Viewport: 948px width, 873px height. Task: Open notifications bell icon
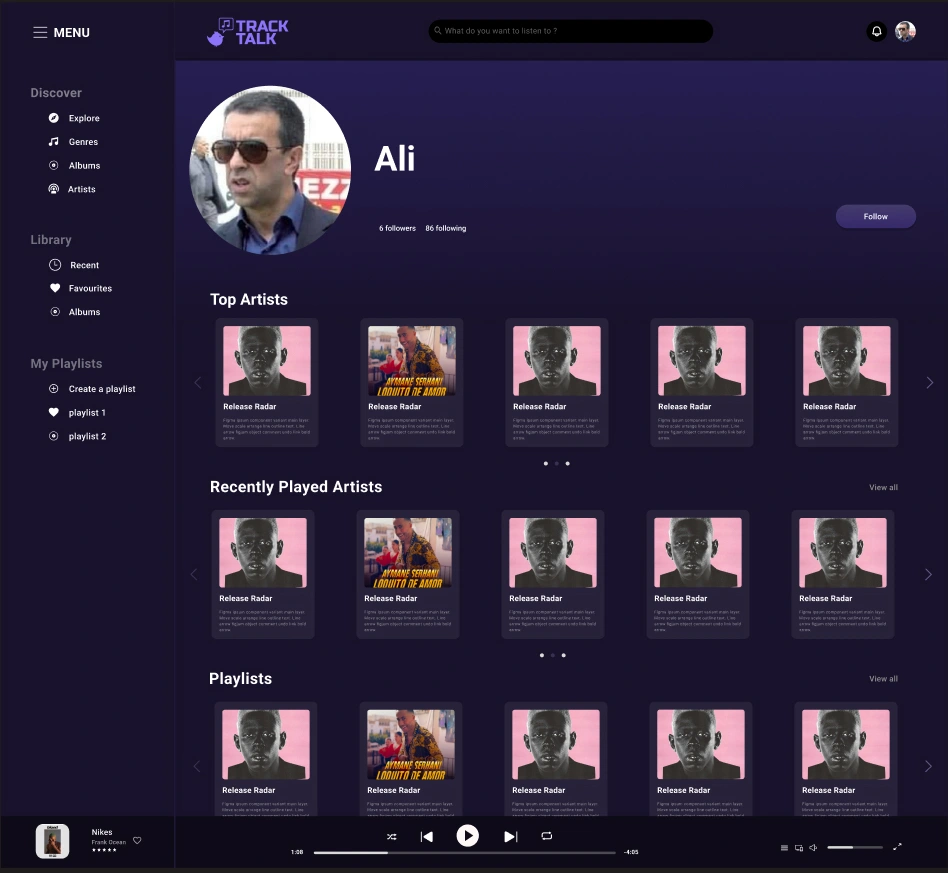[876, 31]
